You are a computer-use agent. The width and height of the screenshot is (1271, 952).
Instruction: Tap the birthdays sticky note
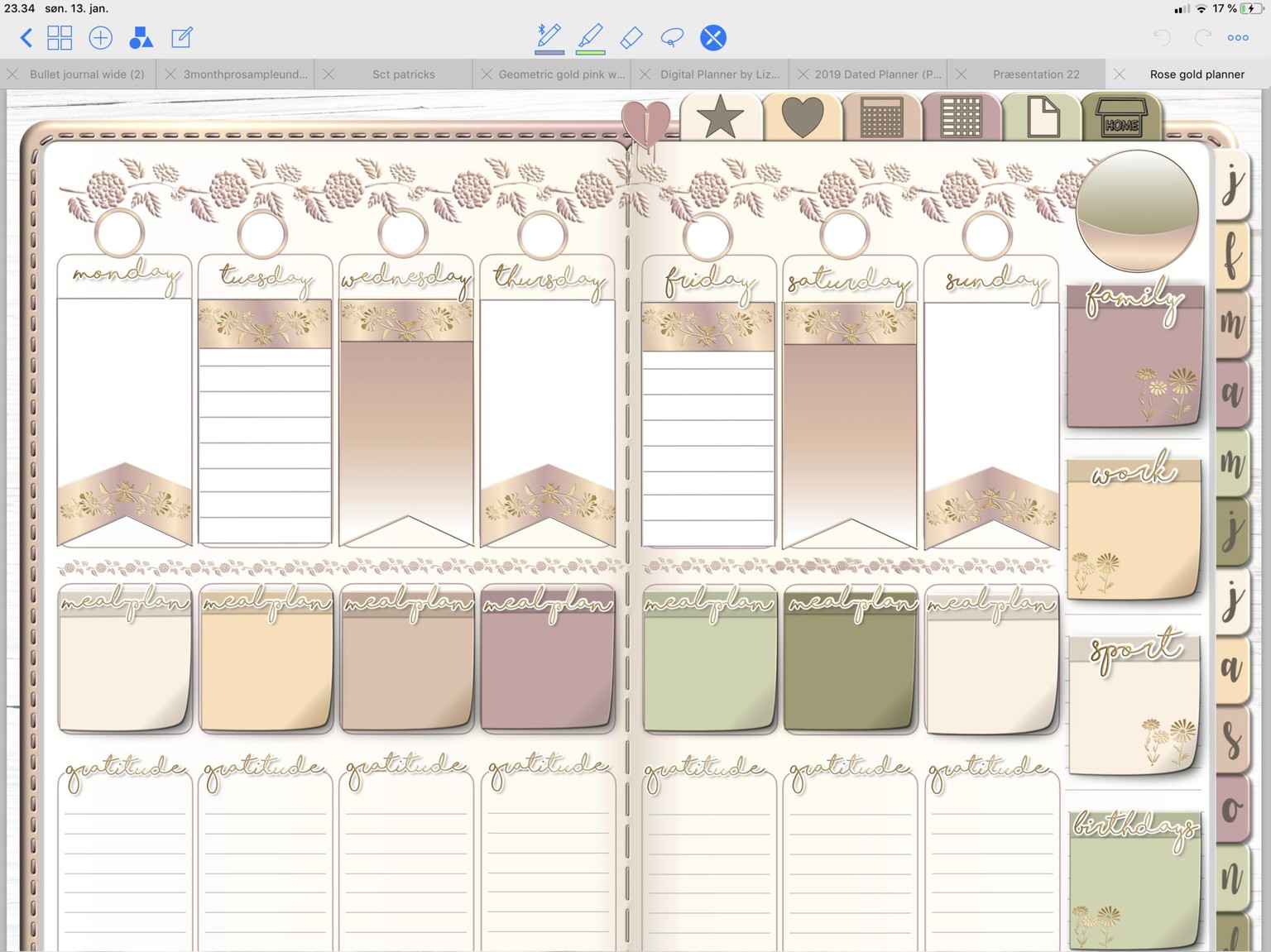tap(1134, 879)
